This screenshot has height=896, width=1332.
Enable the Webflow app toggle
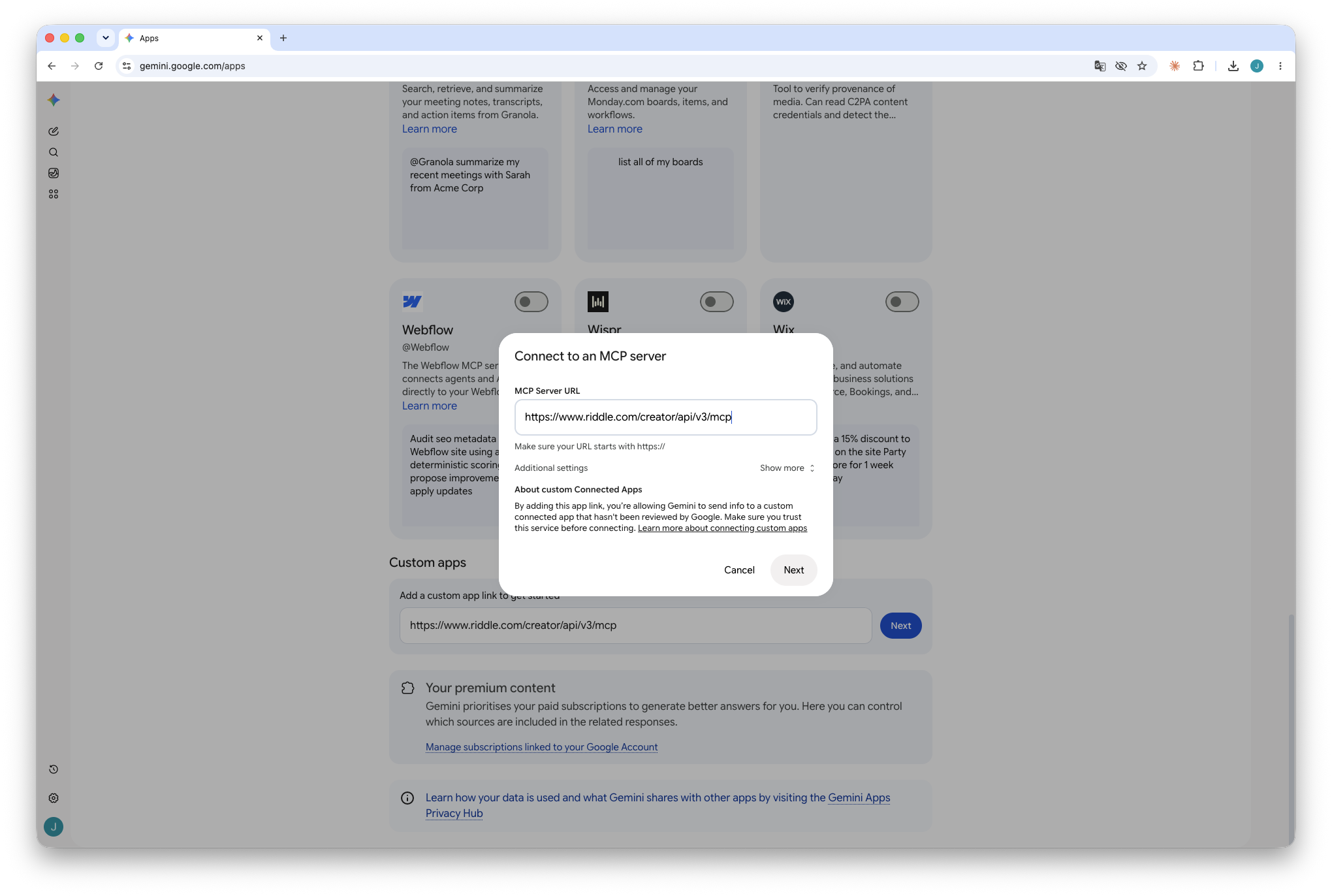tap(531, 302)
